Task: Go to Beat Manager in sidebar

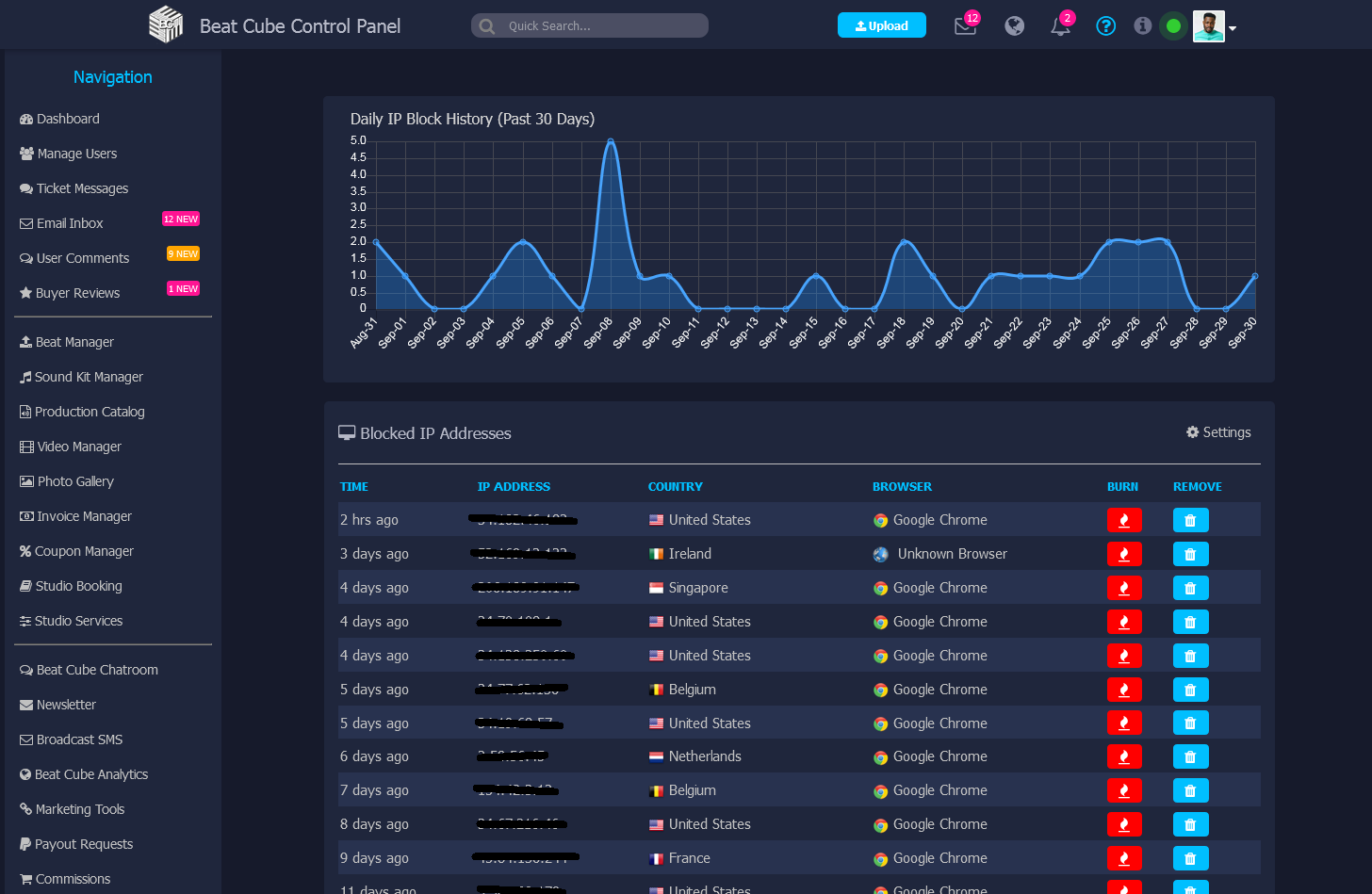Action: coord(74,342)
